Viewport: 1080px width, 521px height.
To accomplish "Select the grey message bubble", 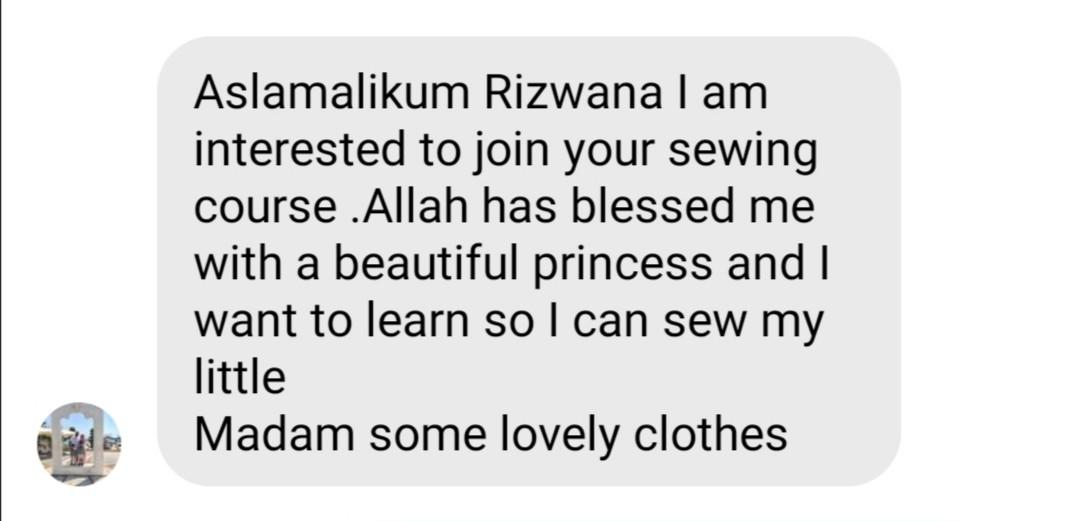I will tap(529, 261).
